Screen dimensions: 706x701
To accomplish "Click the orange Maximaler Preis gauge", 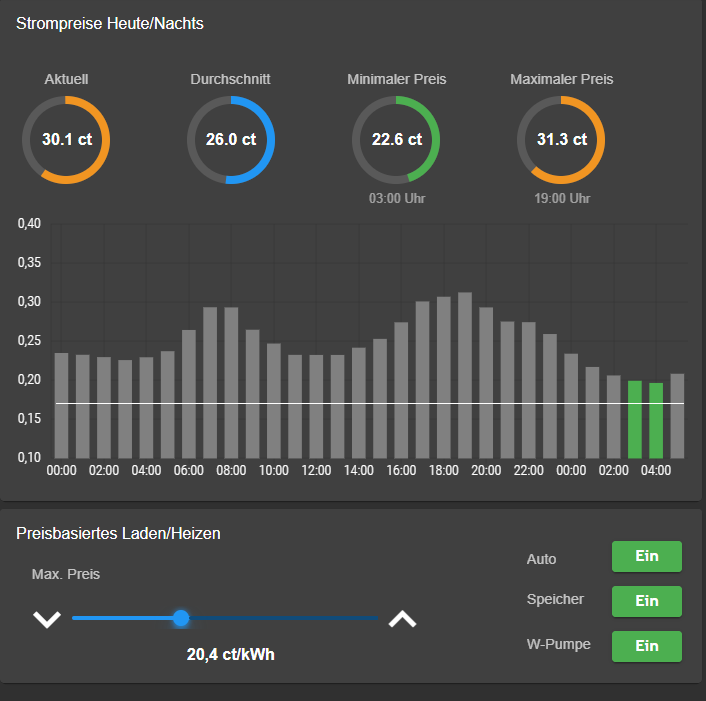I will [561, 140].
